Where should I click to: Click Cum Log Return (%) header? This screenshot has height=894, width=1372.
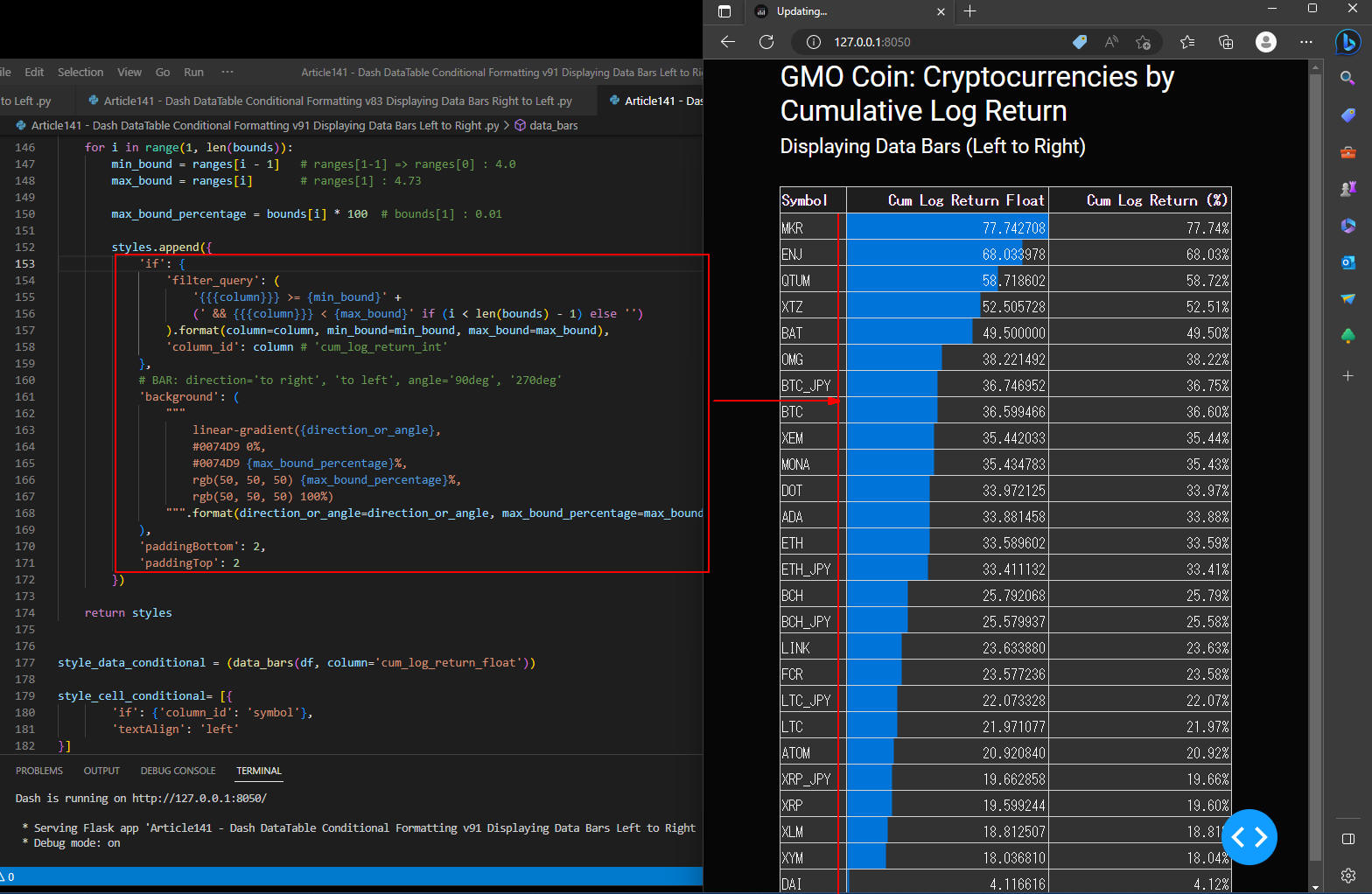(x=1140, y=200)
